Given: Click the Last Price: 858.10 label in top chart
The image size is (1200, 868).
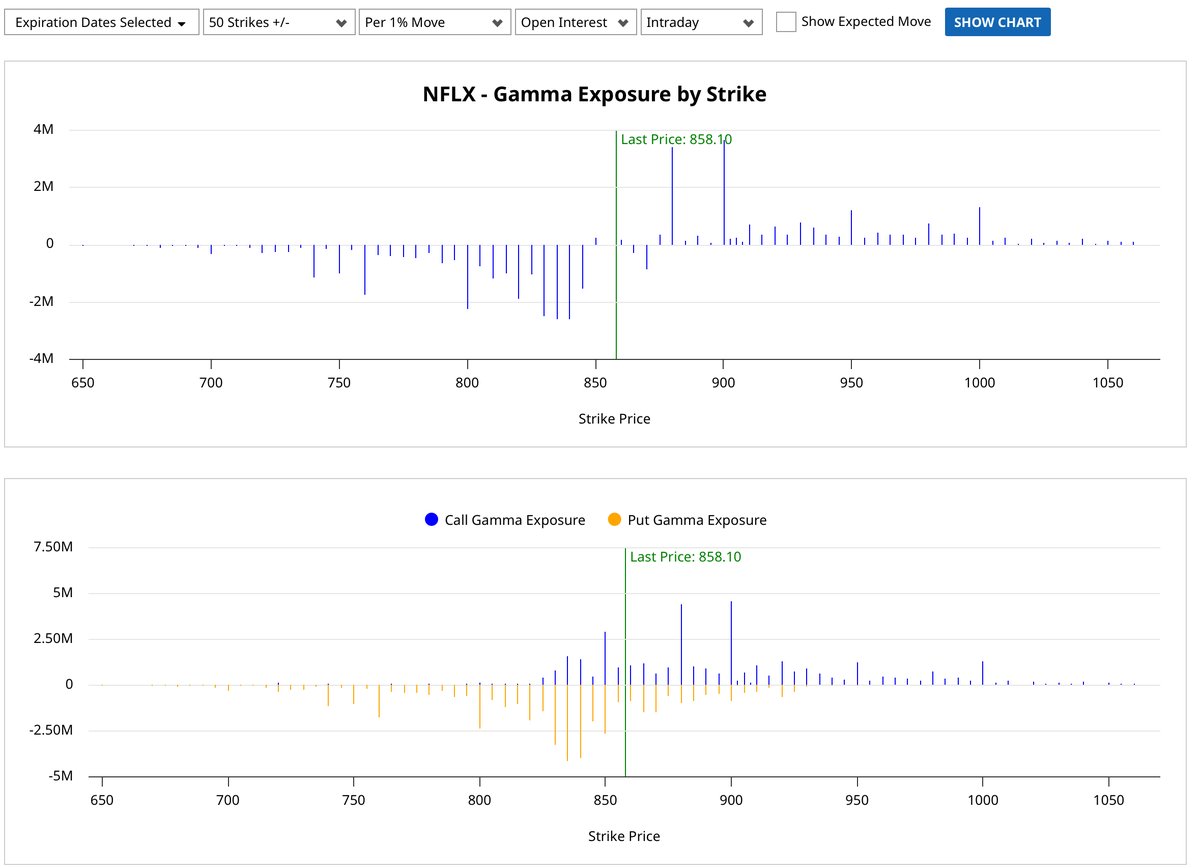Looking at the screenshot, I should tap(676, 140).
